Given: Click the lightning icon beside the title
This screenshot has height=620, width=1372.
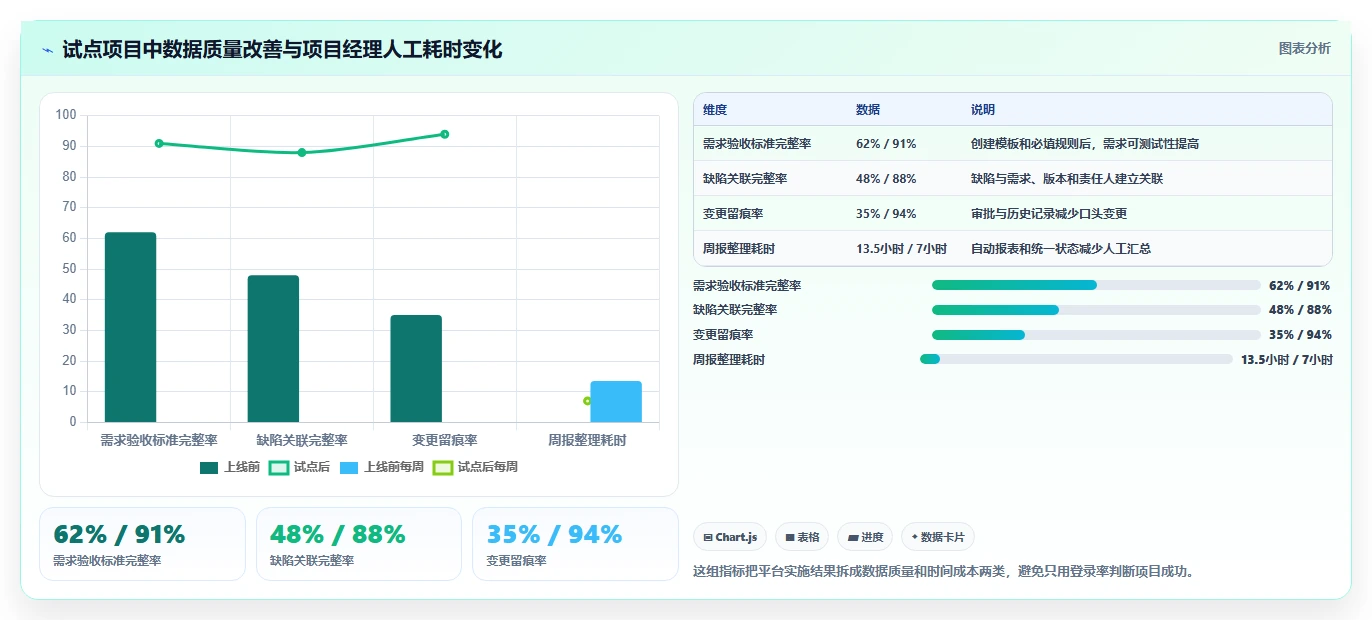Looking at the screenshot, I should click(47, 50).
